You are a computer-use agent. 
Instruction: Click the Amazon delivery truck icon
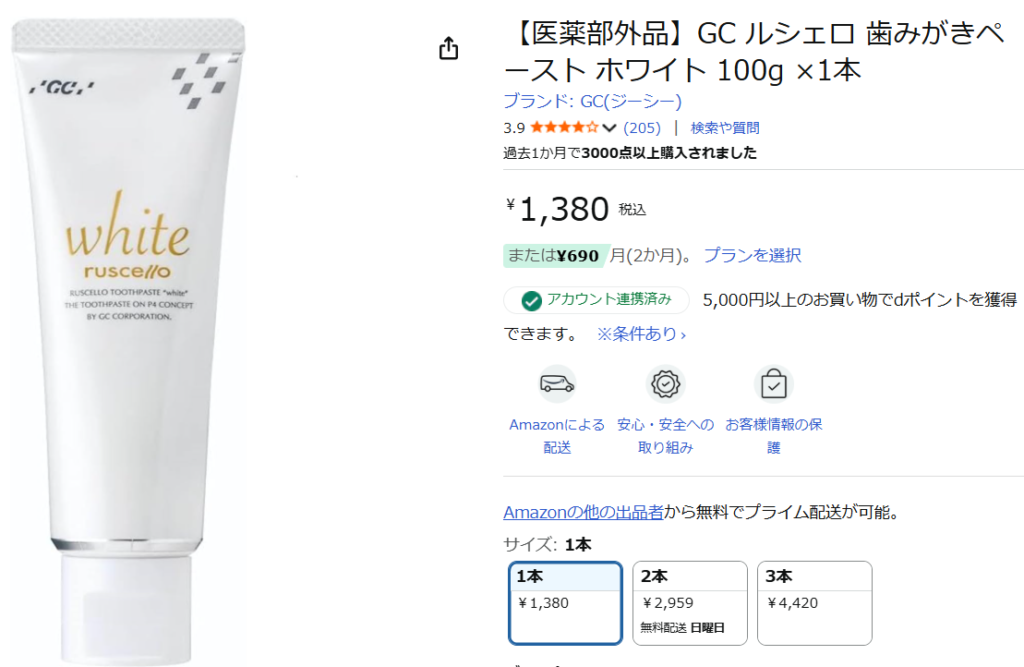tap(557, 383)
